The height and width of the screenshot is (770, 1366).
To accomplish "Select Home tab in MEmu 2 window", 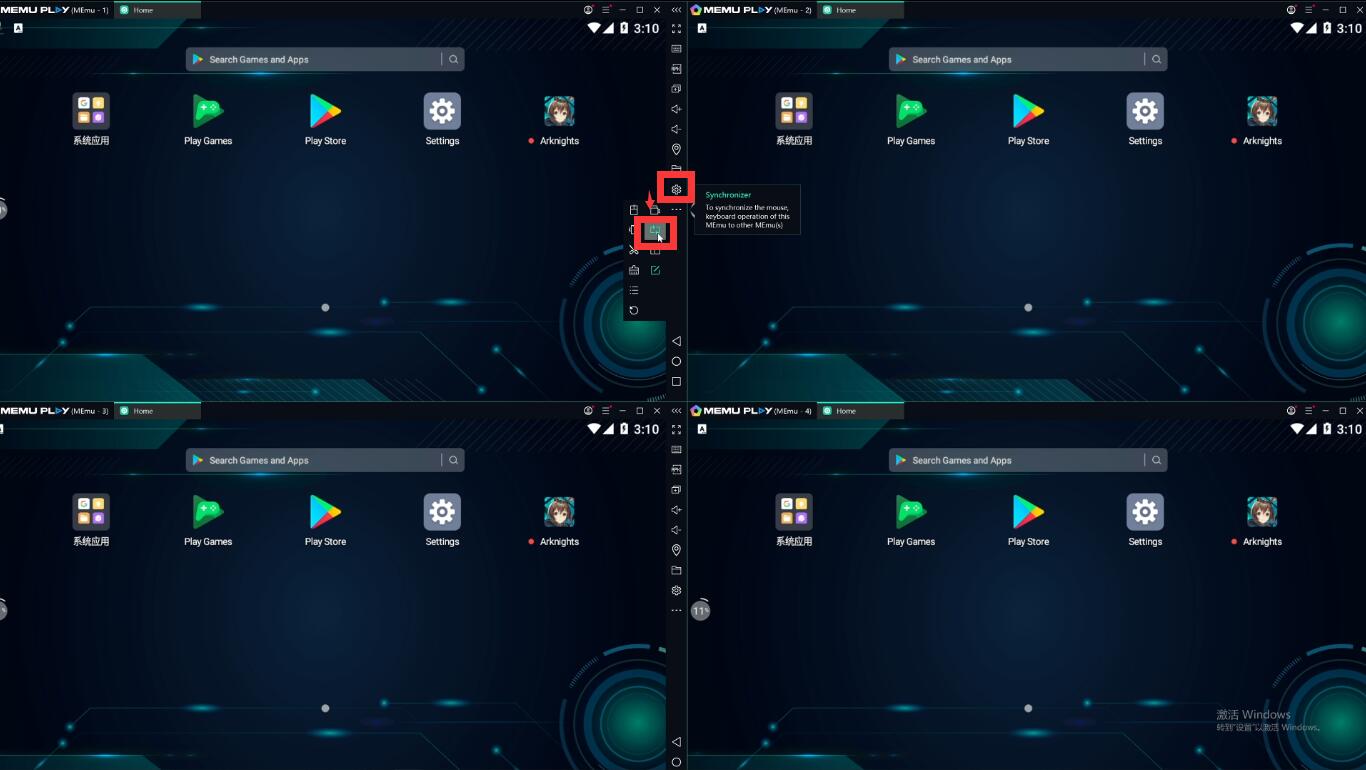I will [x=845, y=10].
